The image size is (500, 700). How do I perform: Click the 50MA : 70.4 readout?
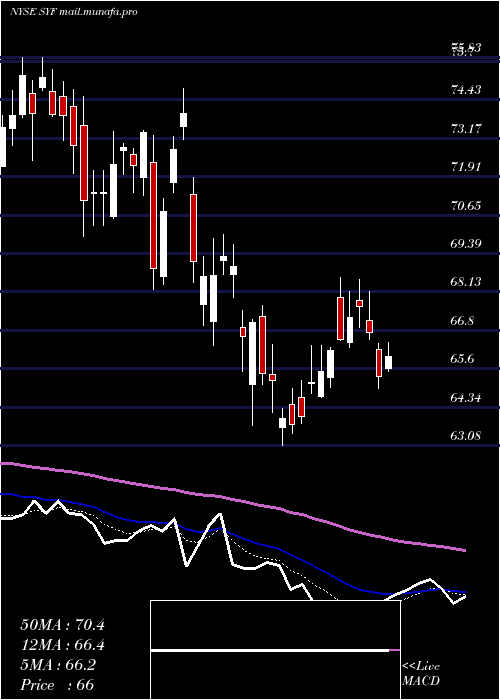[x=62, y=625]
